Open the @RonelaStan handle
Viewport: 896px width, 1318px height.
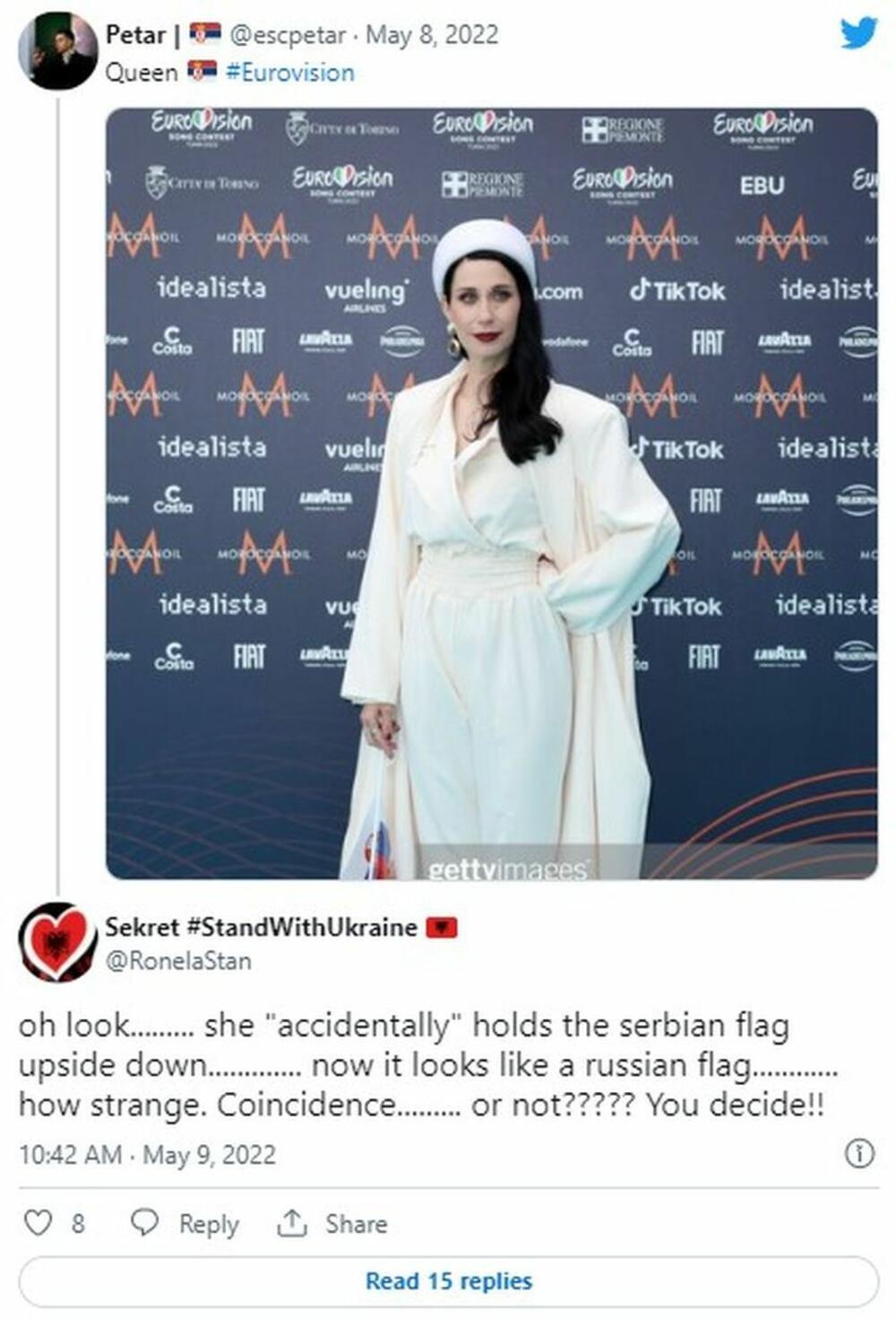178,961
